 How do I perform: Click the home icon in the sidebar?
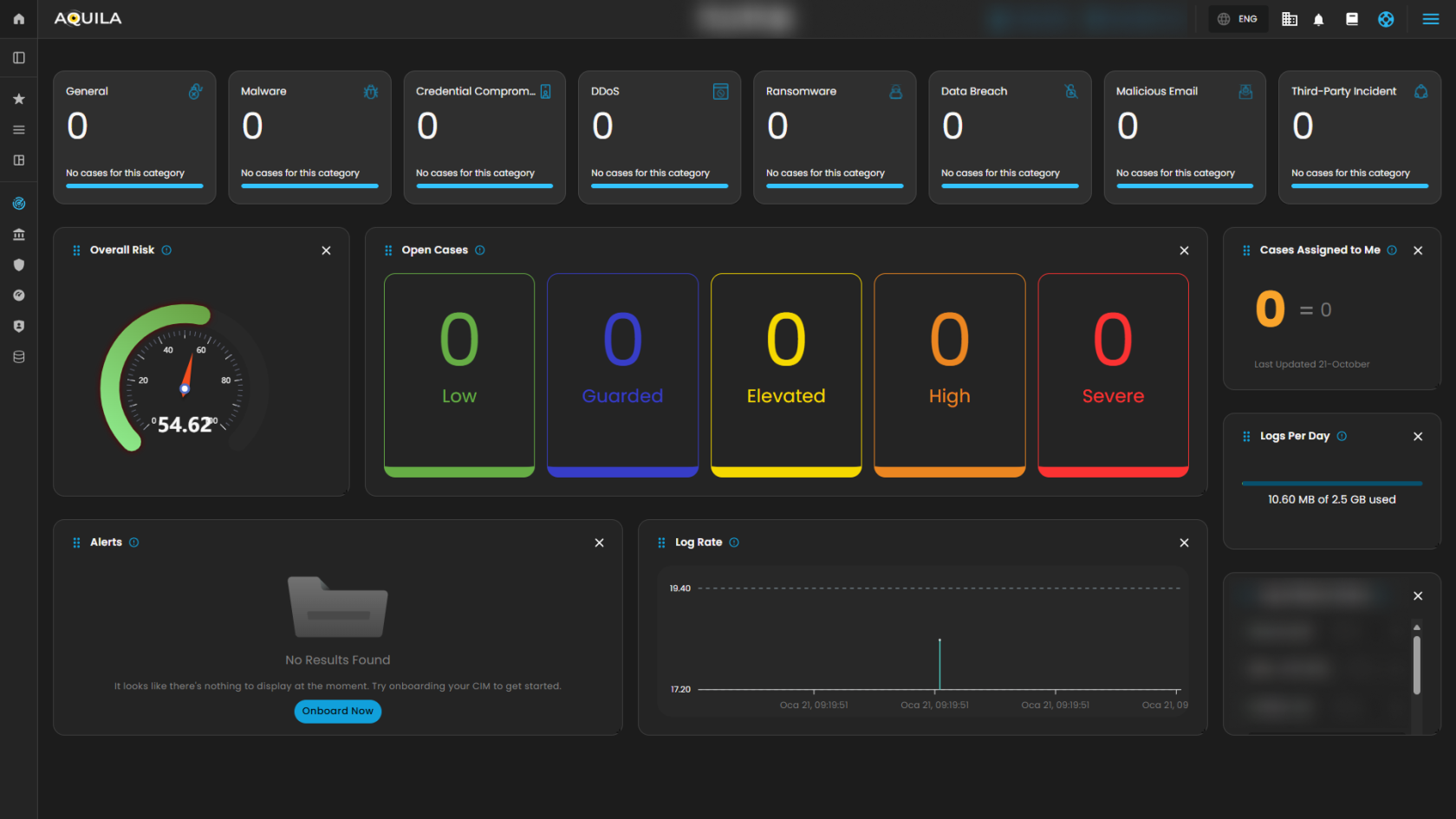coord(18,19)
